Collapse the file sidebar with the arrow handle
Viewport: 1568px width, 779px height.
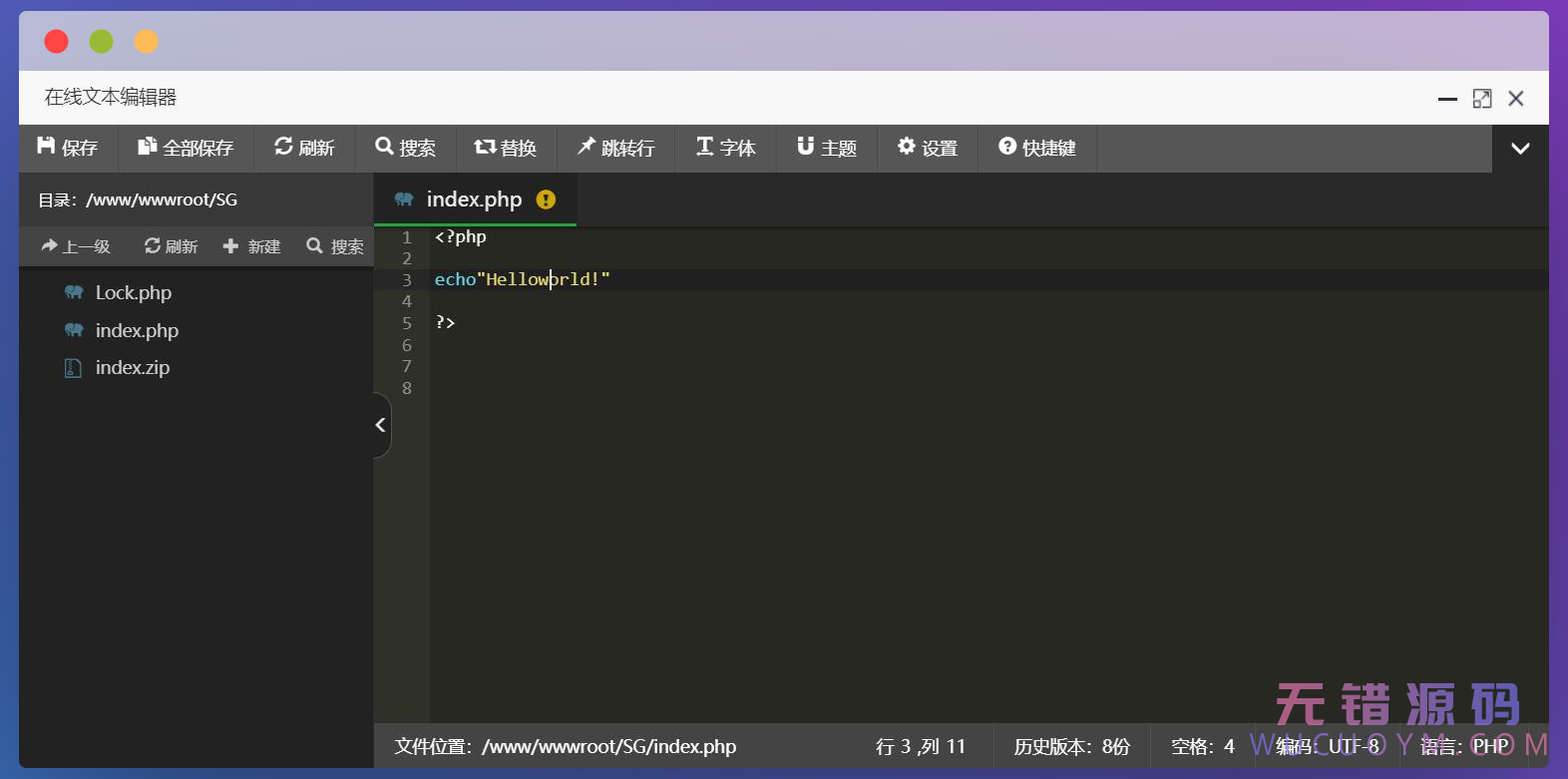[x=380, y=425]
